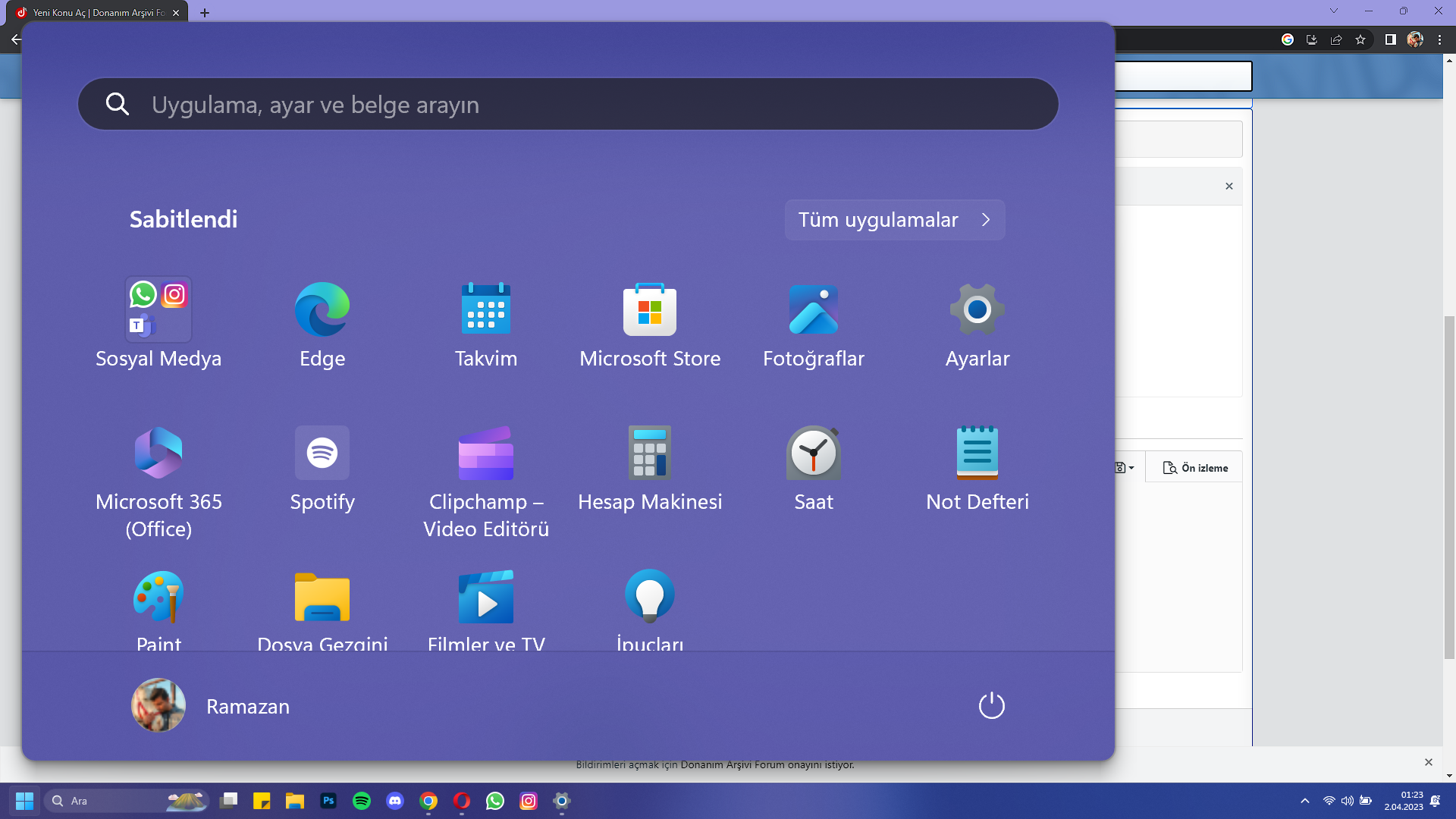Launch Spotify from pinned apps
Screen dimensions: 1456x819
pyautogui.click(x=322, y=468)
